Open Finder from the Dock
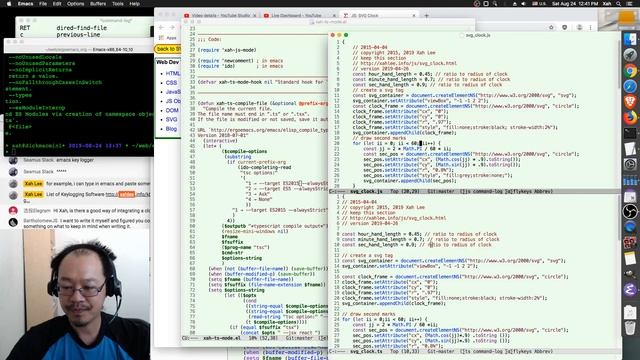This screenshot has width=640, height=360. click(630, 39)
